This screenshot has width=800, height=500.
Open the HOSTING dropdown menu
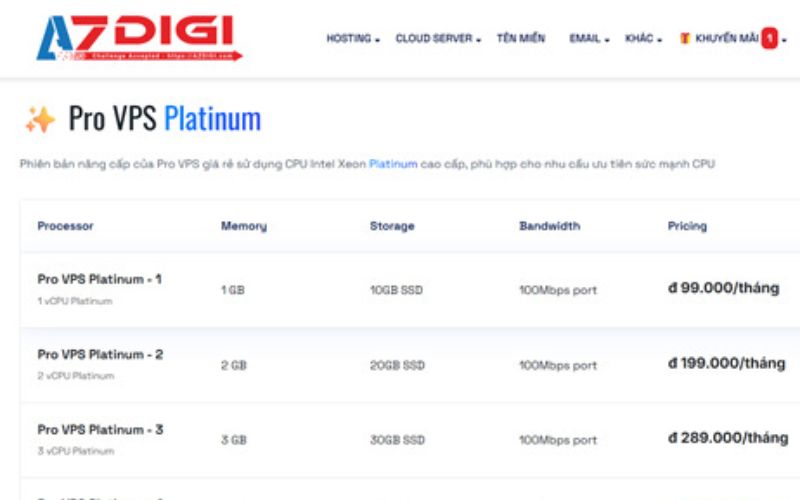(x=353, y=38)
